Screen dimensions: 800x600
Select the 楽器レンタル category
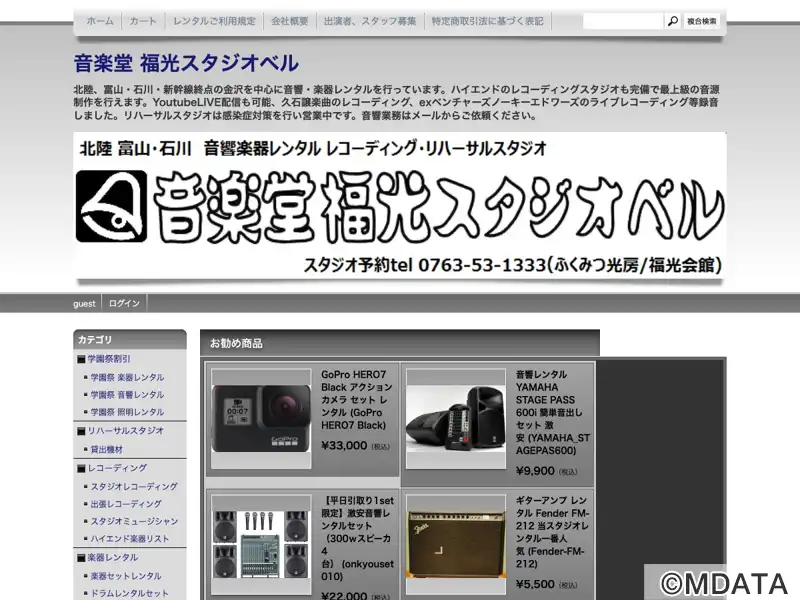click(113, 557)
